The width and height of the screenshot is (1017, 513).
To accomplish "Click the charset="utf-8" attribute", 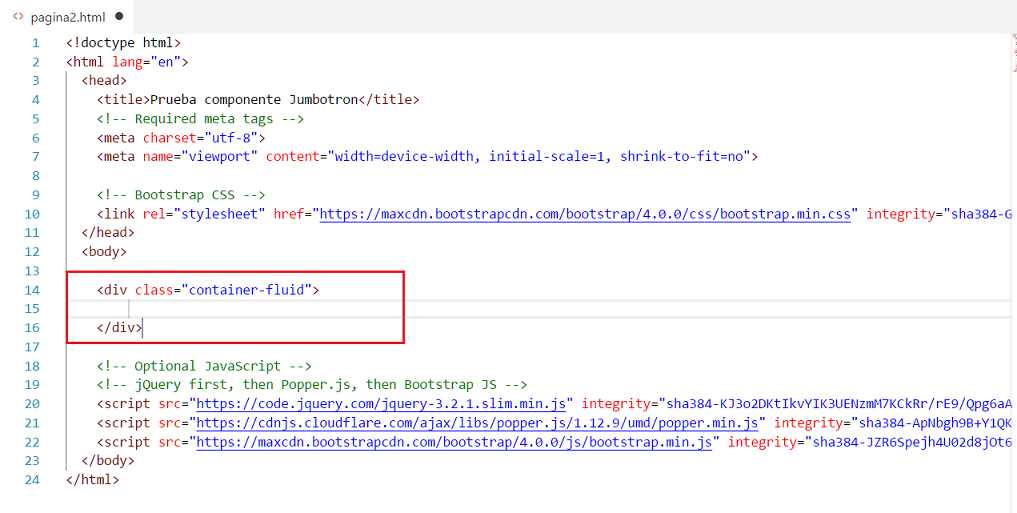I will 201,138.
